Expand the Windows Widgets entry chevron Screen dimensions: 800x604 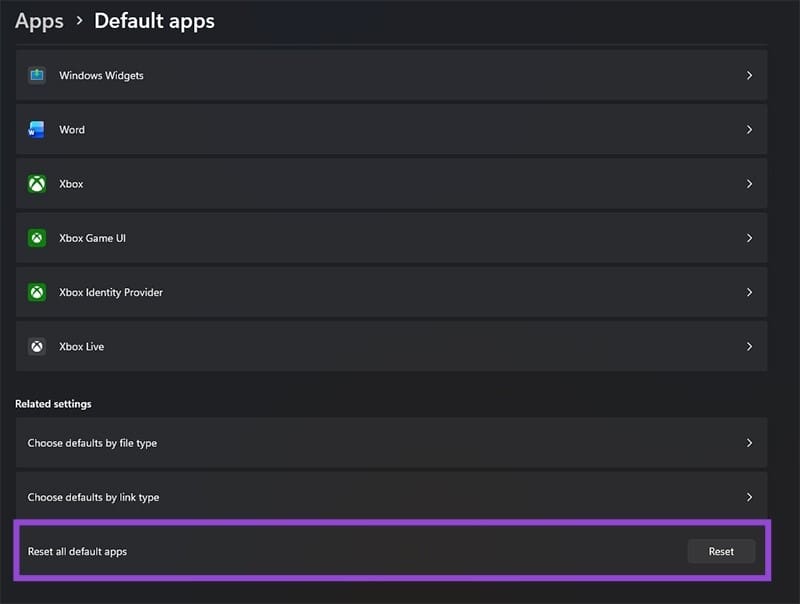(749, 75)
